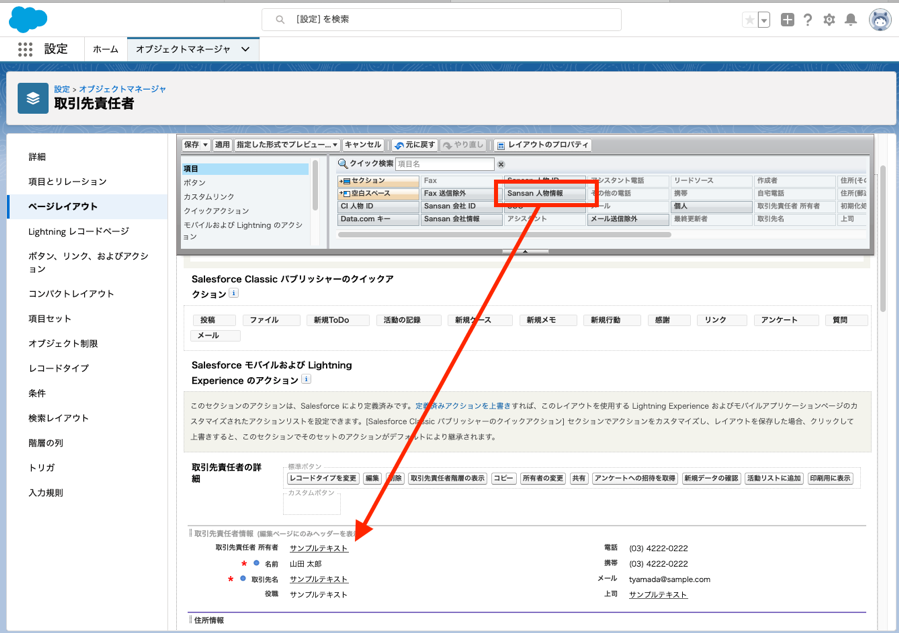Open レコードタイプ in the sidebar
Viewport: 899px width, 633px height.
(58, 368)
